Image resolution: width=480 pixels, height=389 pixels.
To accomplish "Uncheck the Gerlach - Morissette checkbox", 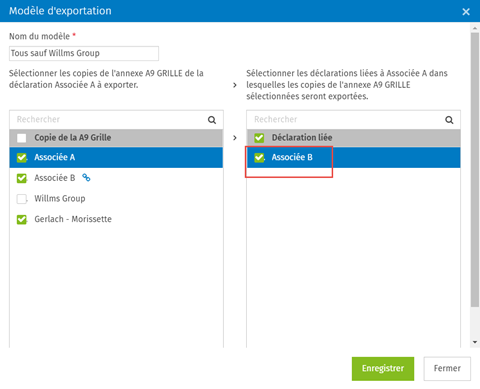I will tap(22, 219).
